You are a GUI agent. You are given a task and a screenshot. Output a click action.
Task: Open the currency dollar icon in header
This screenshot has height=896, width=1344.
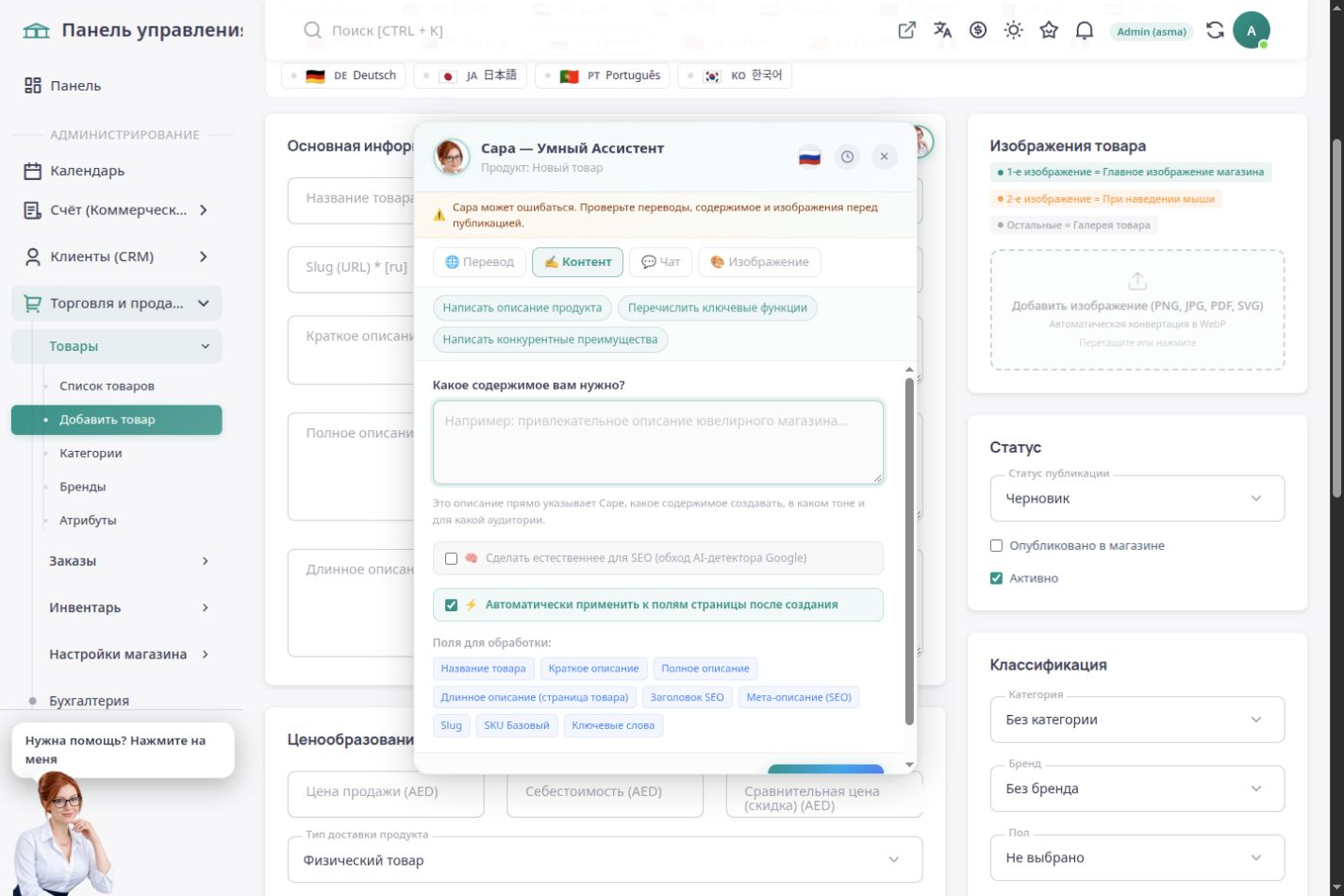[x=978, y=30]
